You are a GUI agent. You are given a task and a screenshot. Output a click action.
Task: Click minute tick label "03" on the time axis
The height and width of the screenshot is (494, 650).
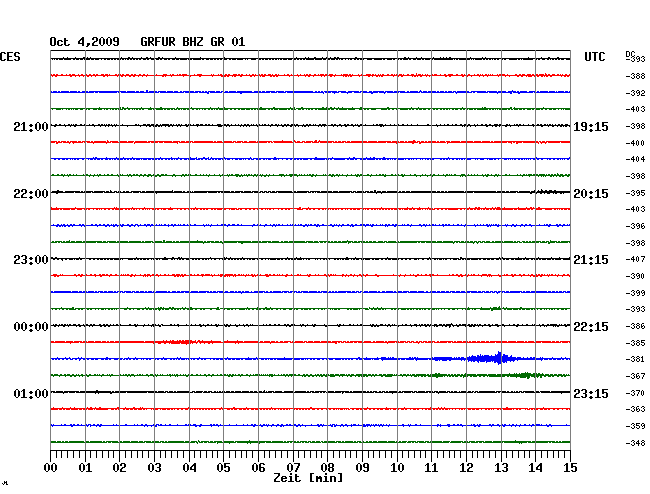click(x=155, y=468)
